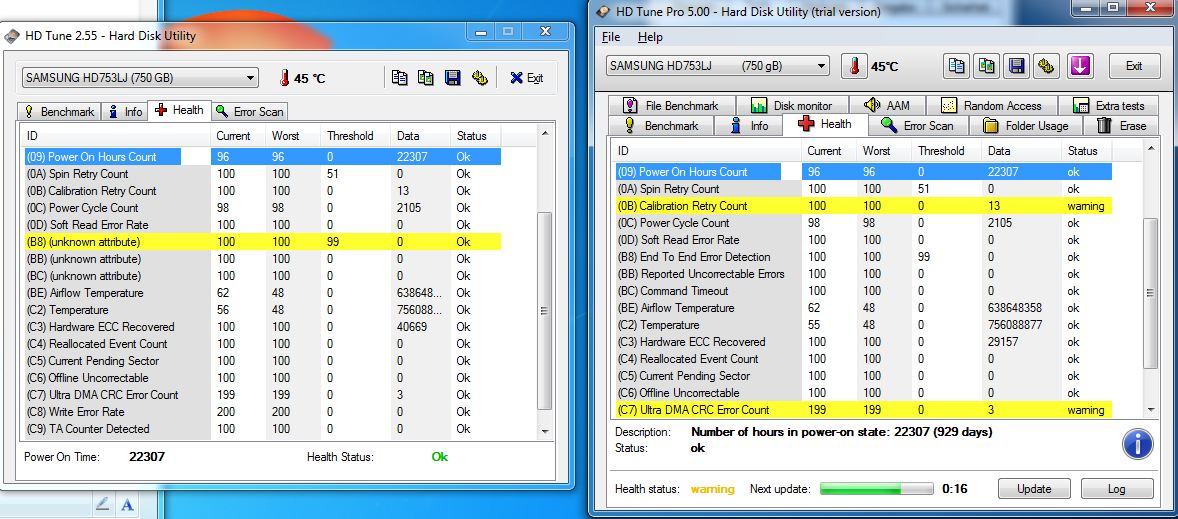Image resolution: width=1178 pixels, height=519 pixels.
Task: Click the blue info icon in HD Tune Pro
Action: coord(1137,444)
